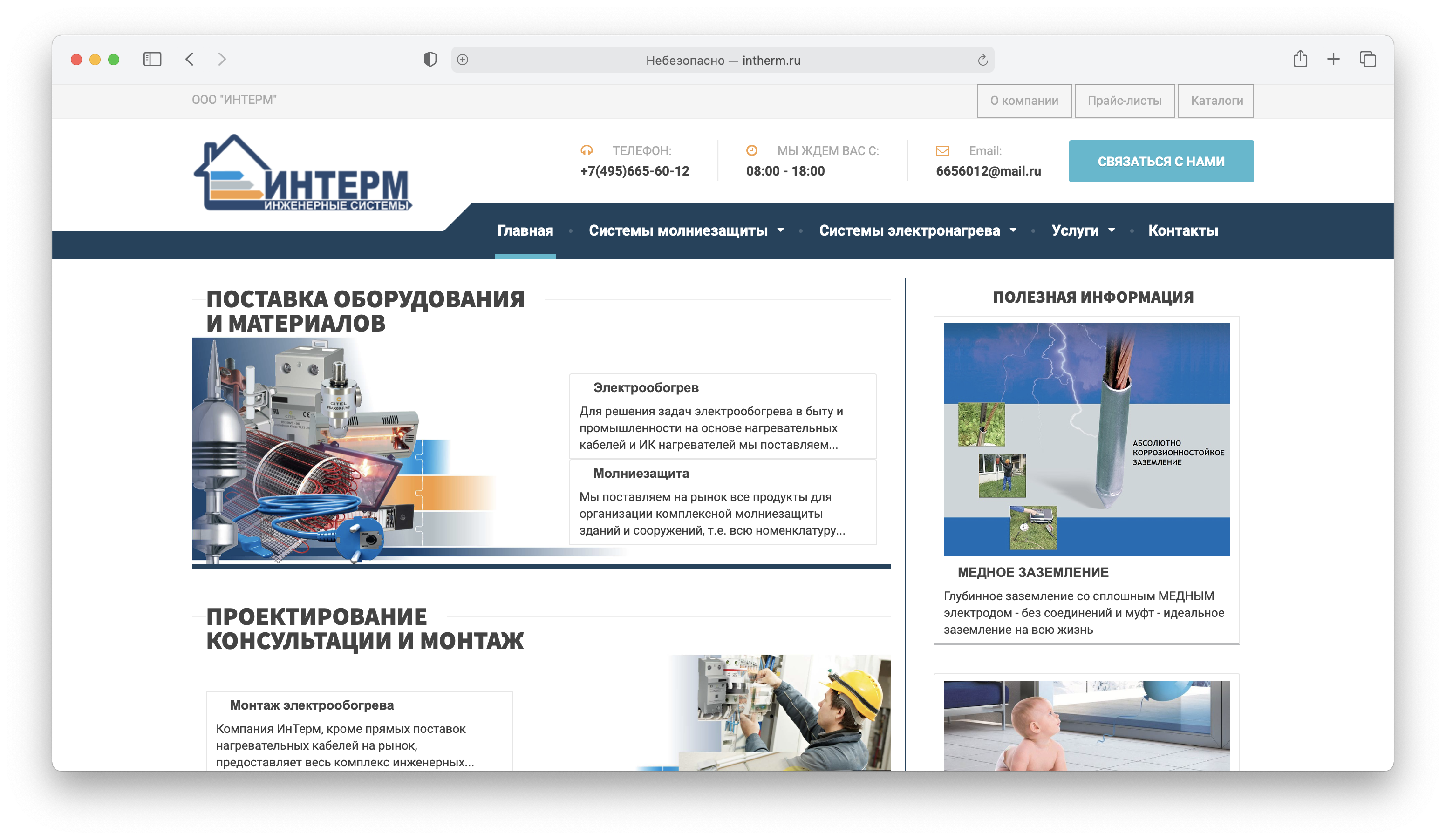Click the ООО "ИНТЕРМ" text
The height and width of the screenshot is (840, 1446).
coord(234,100)
